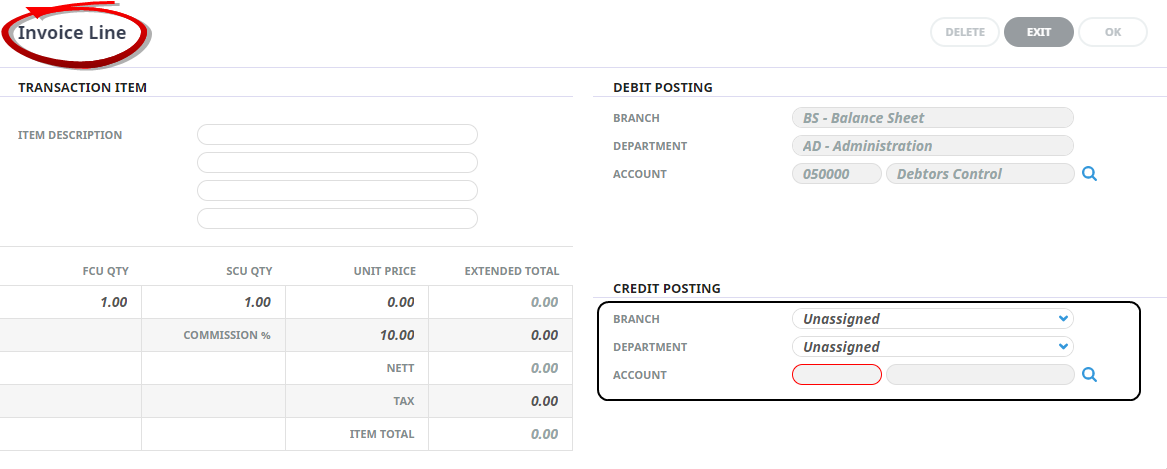Click the credit account code field
Screen dimensions: 1167x469
coord(836,375)
